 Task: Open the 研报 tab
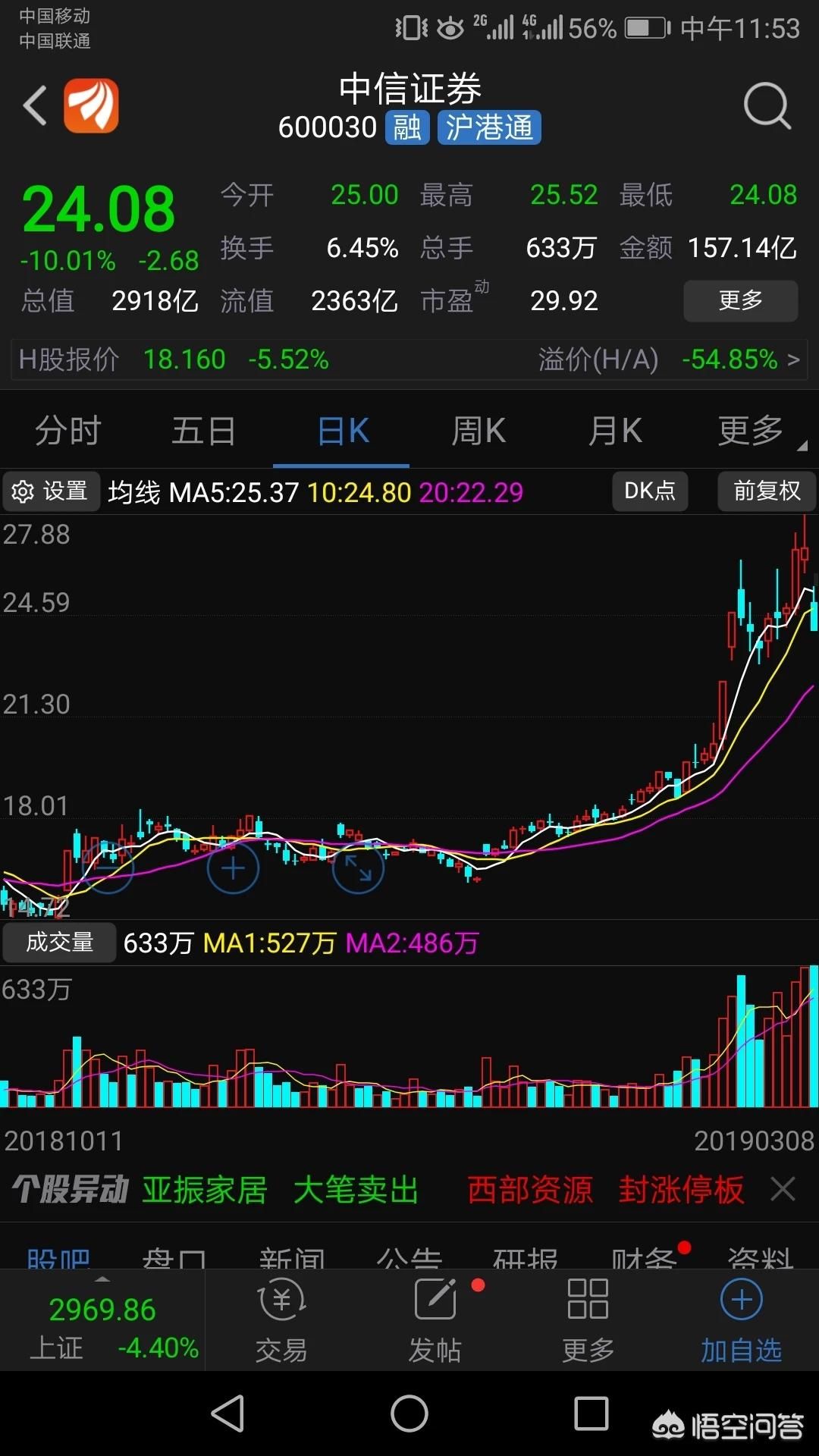click(x=526, y=1258)
